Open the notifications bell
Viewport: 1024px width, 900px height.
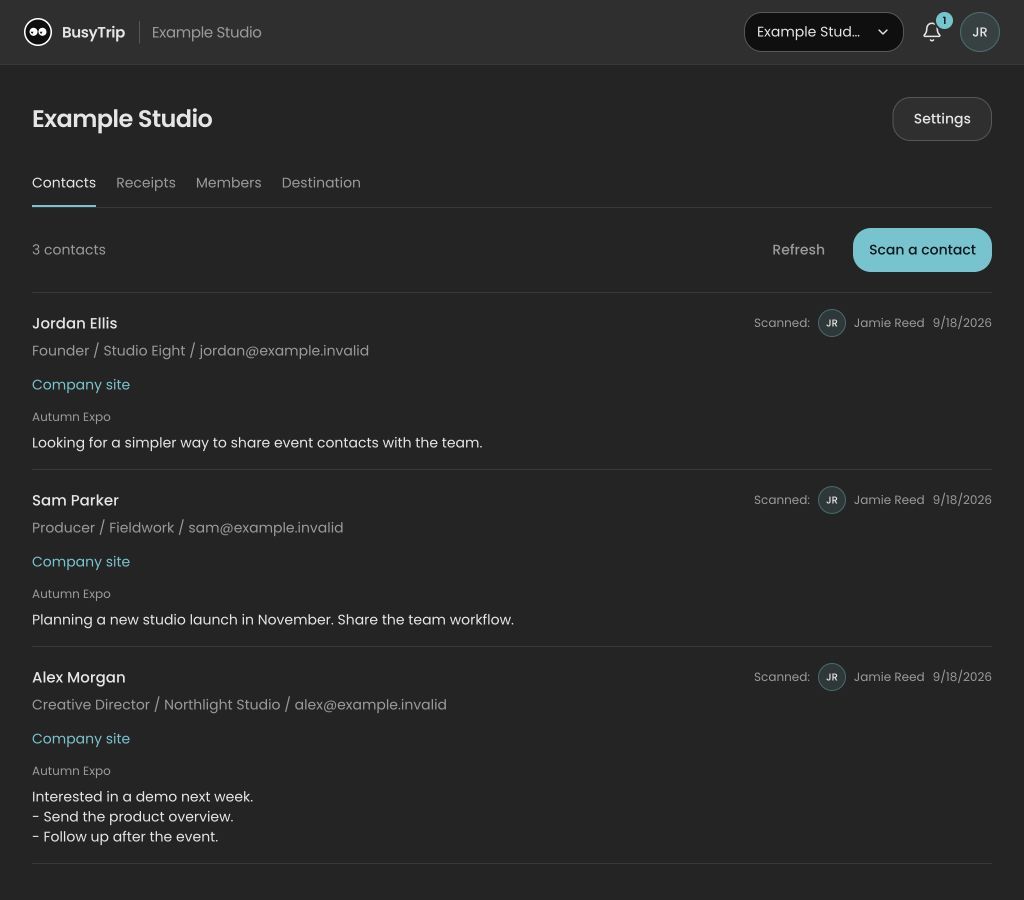pos(932,32)
